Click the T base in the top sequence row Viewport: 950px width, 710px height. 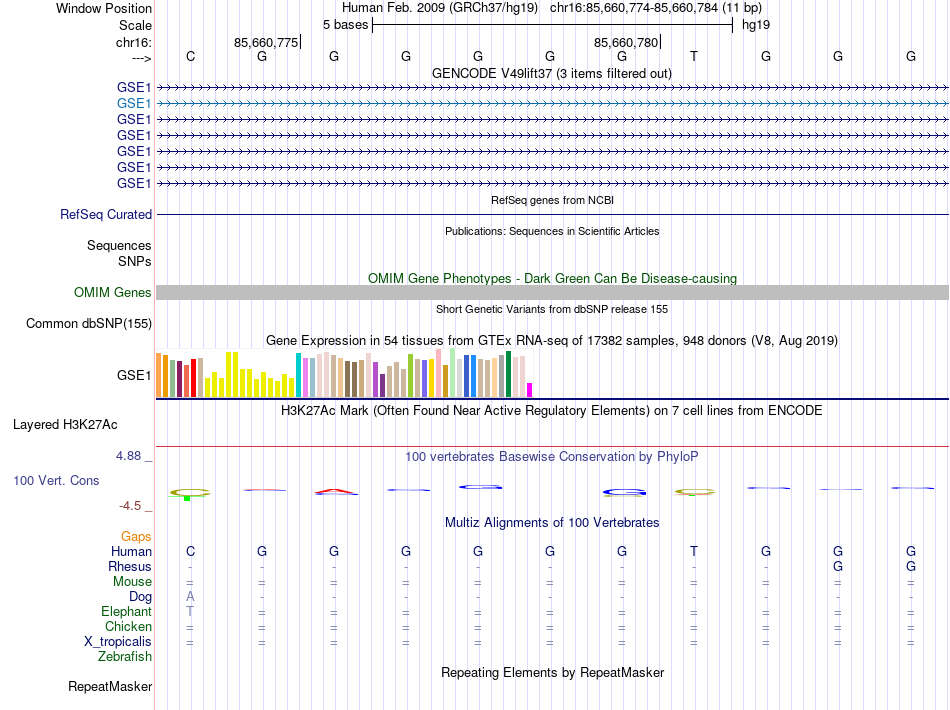click(694, 56)
